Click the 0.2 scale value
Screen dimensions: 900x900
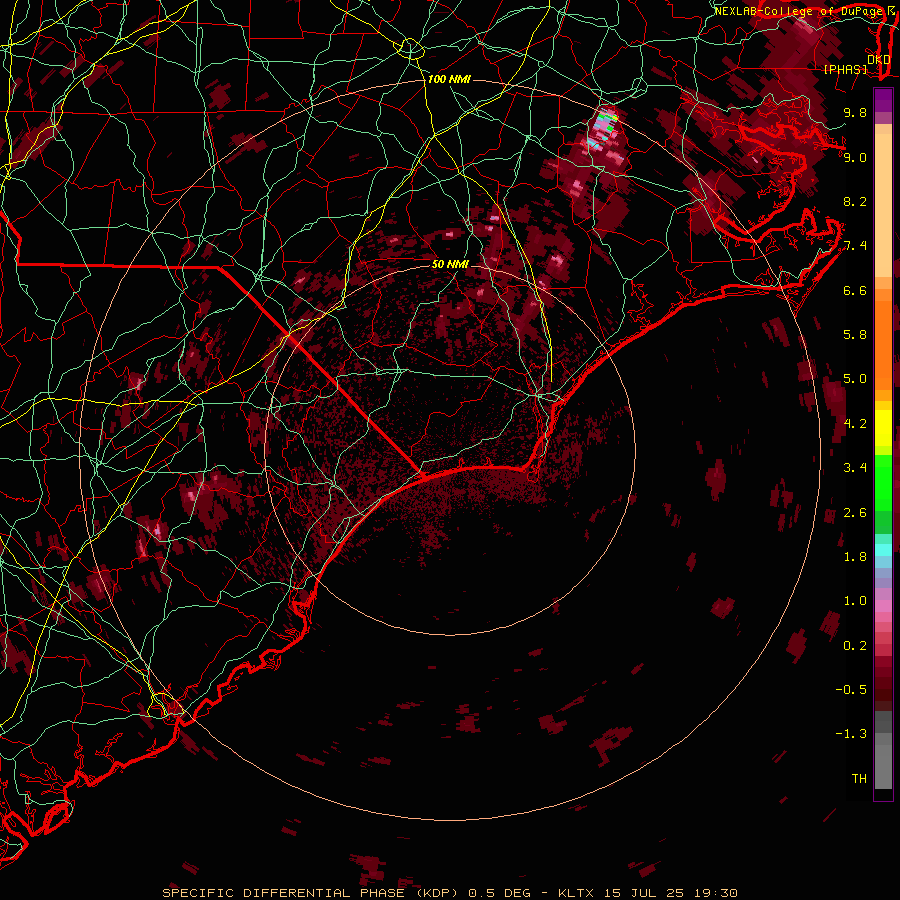click(855, 646)
